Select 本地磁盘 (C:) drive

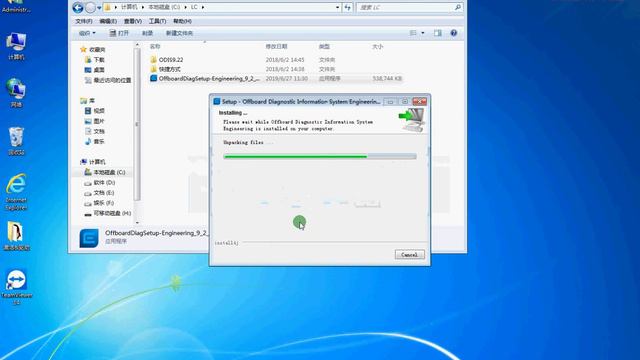pos(105,172)
